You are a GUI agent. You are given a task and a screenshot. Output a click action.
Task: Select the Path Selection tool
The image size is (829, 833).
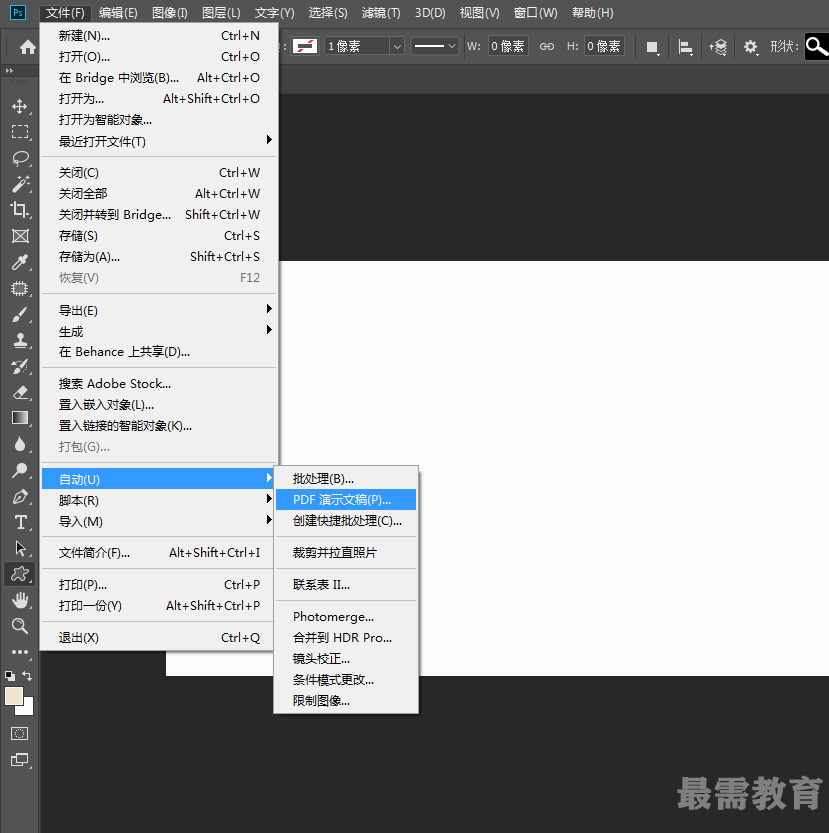[20, 548]
